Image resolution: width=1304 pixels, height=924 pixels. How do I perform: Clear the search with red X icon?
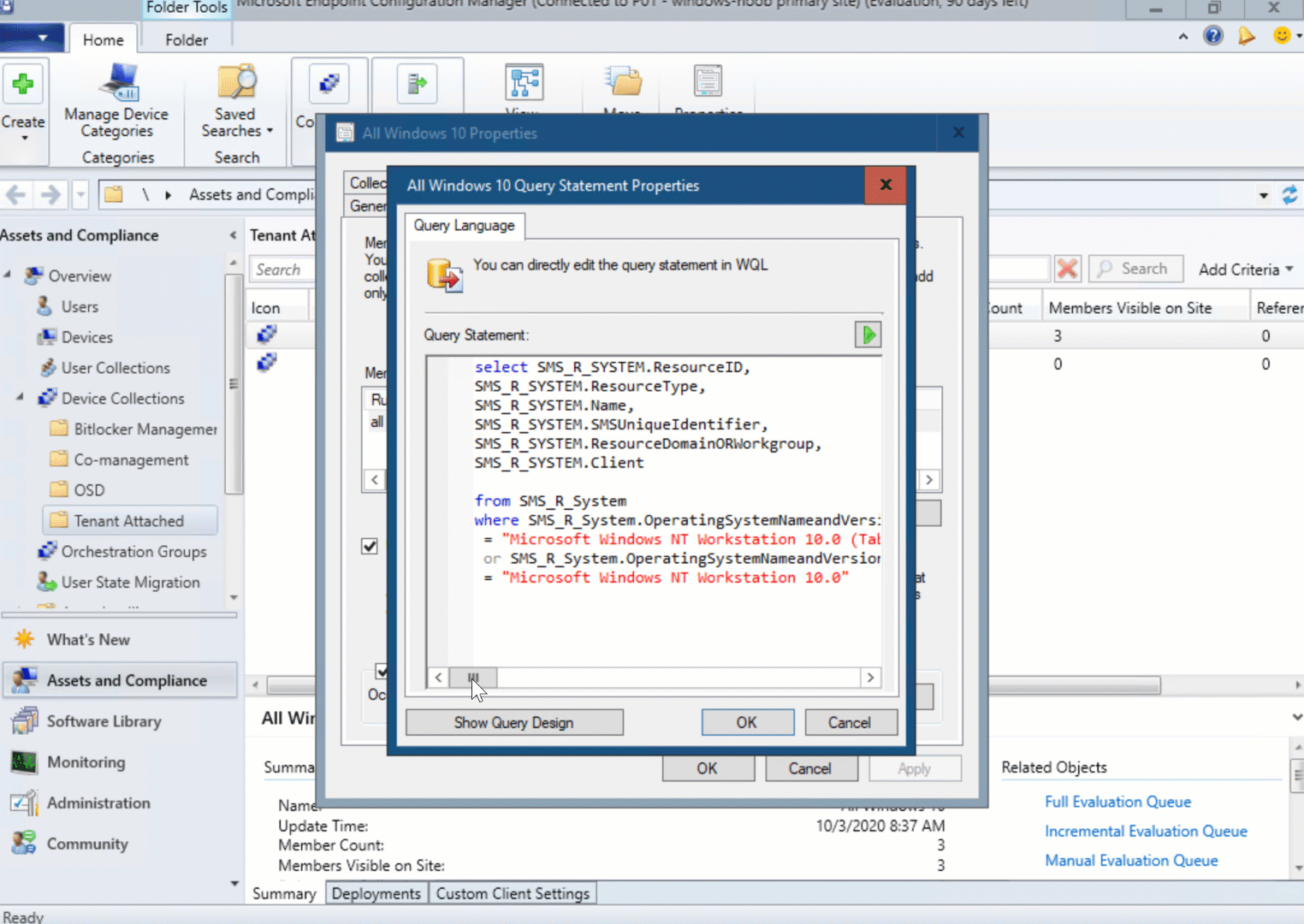1067,269
